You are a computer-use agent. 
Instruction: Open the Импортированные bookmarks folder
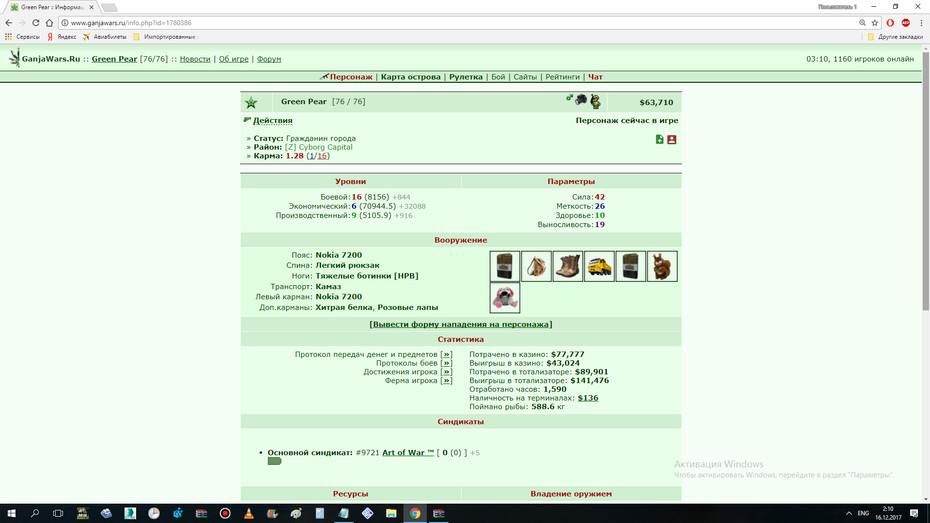(164, 37)
